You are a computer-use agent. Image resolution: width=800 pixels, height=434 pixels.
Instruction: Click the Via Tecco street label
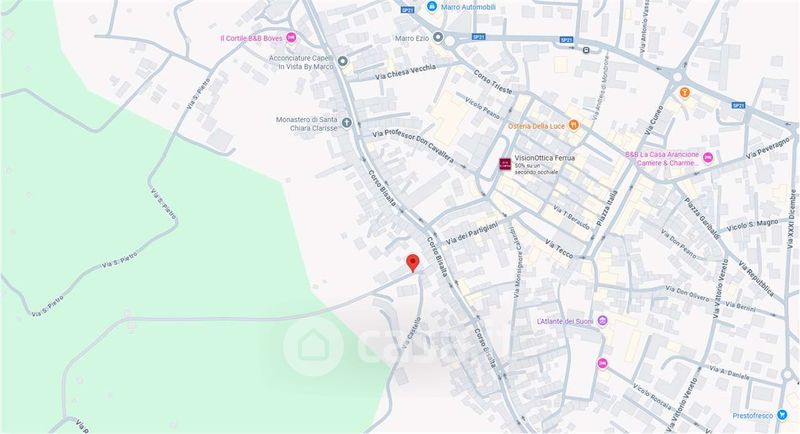(x=559, y=248)
